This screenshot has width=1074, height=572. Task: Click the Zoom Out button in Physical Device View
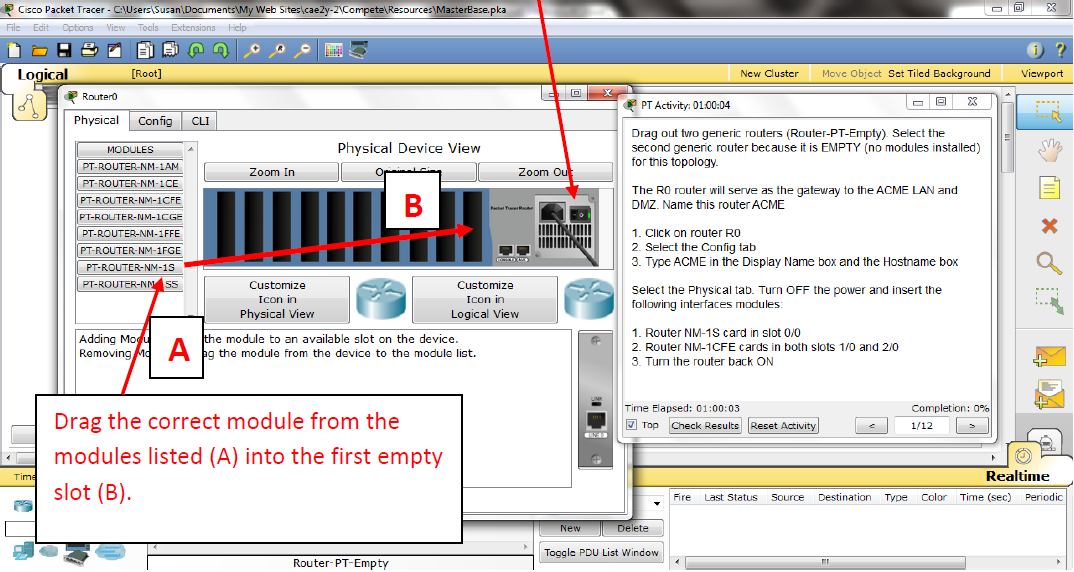(x=545, y=172)
